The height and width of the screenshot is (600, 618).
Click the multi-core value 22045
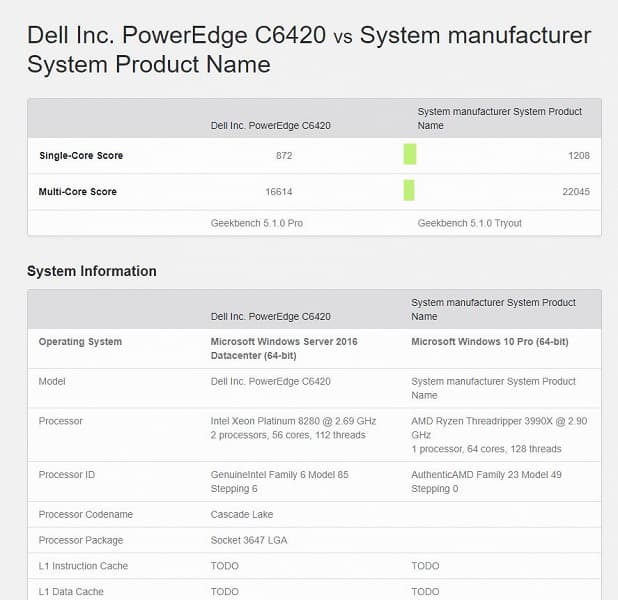574,192
